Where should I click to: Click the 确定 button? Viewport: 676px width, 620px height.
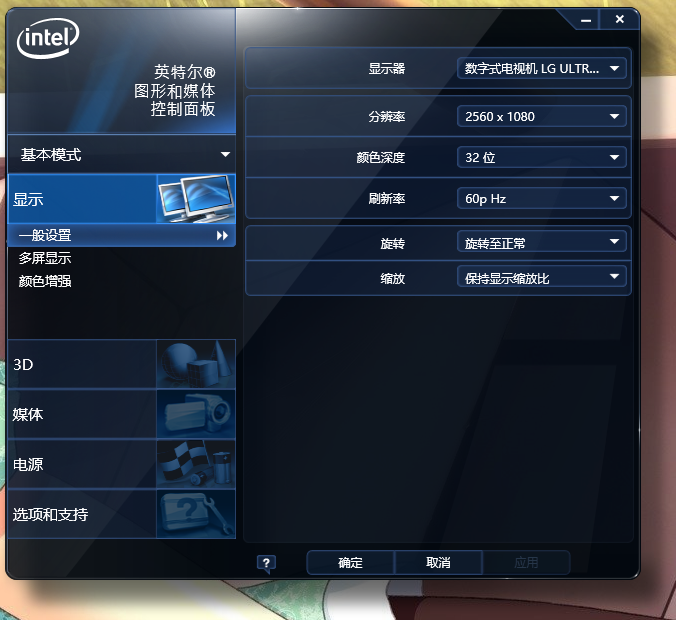(x=350, y=563)
